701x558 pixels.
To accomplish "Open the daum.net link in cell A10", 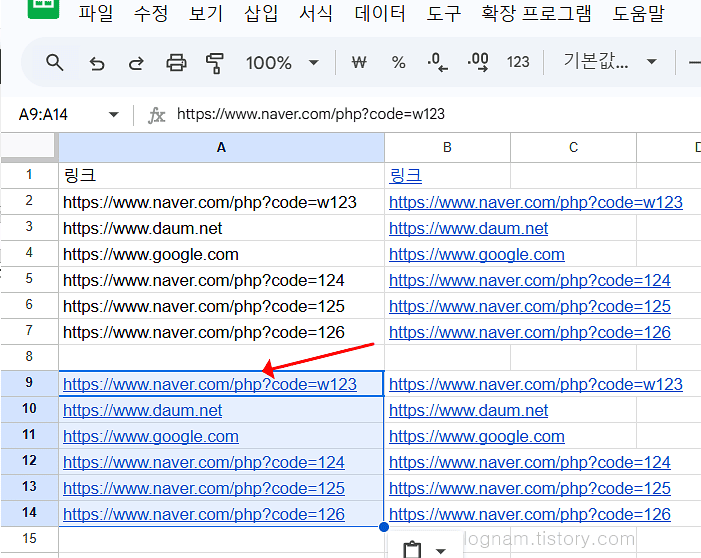I will (x=142, y=410).
